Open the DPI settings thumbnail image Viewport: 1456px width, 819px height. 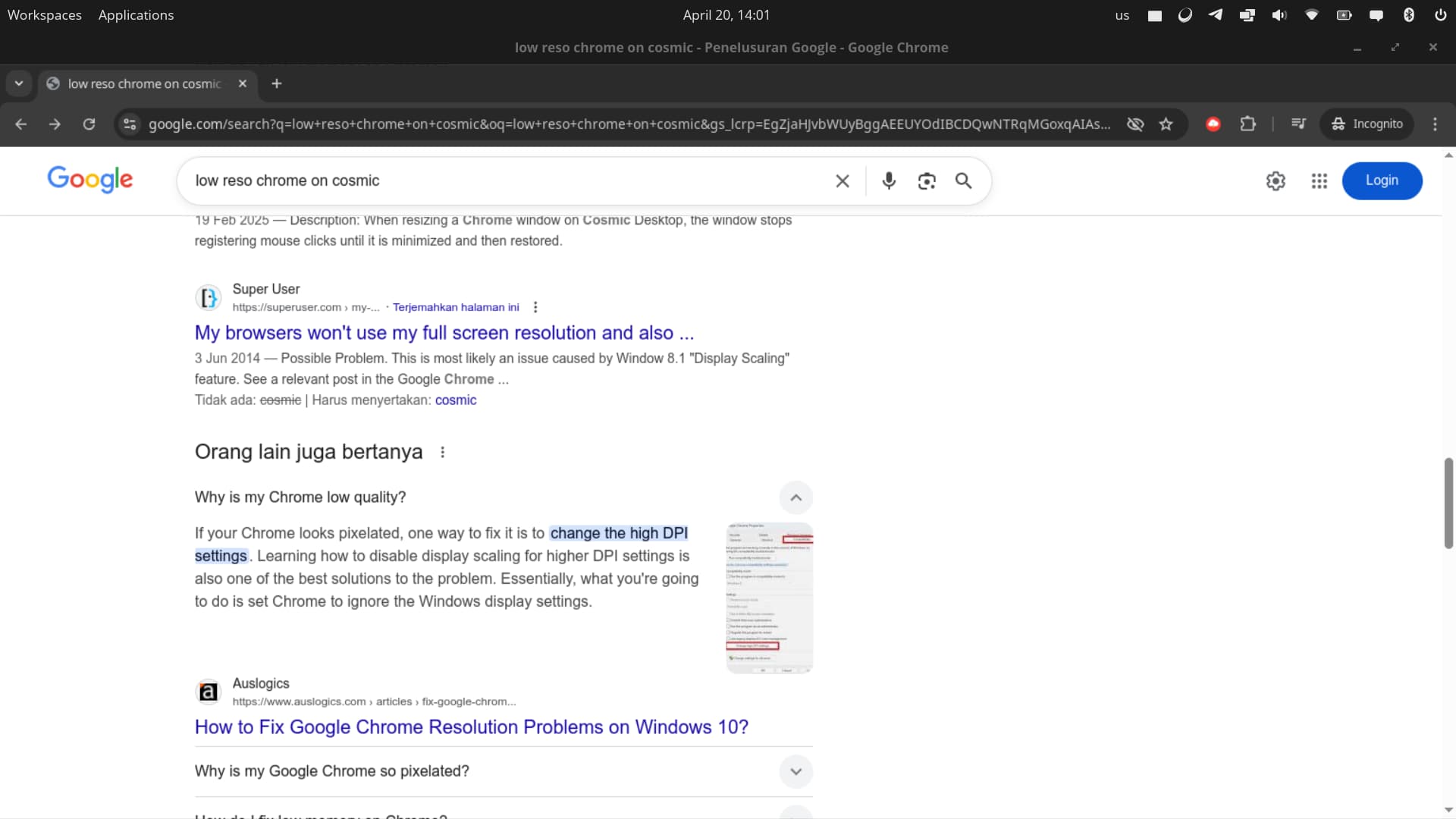pyautogui.click(x=769, y=598)
